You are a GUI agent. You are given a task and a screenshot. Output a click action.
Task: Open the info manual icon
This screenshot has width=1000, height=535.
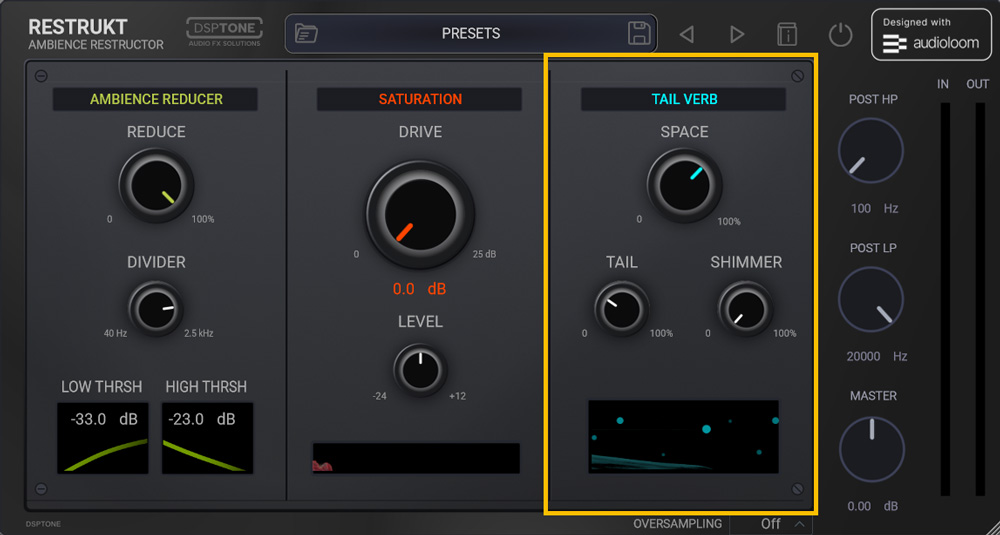pos(787,34)
